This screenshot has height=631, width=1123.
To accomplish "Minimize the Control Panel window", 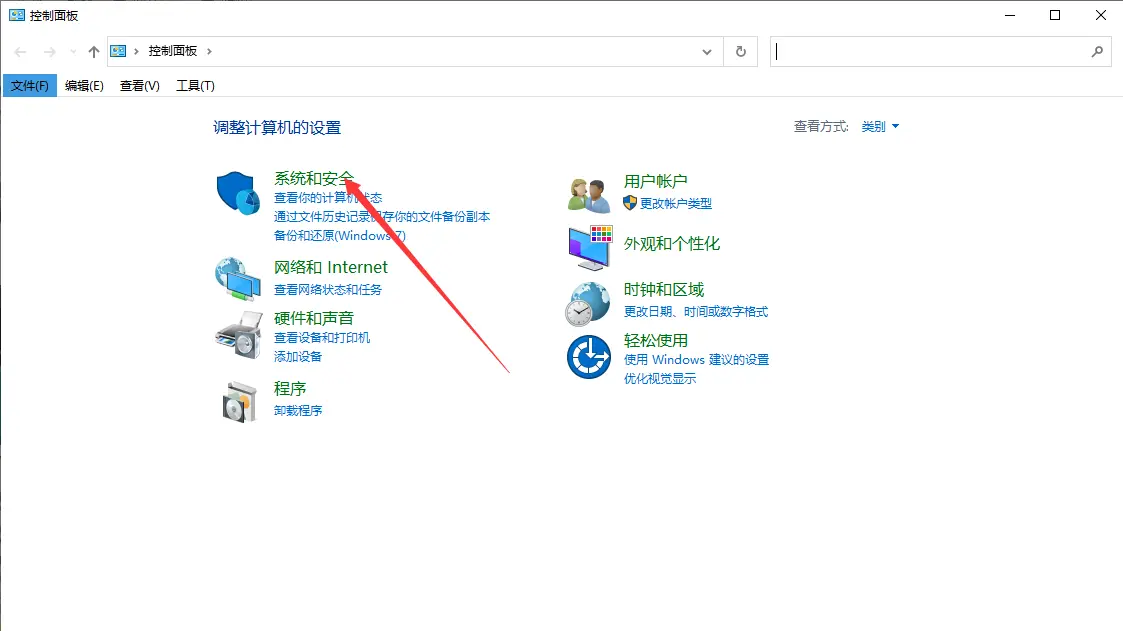I will [1010, 15].
